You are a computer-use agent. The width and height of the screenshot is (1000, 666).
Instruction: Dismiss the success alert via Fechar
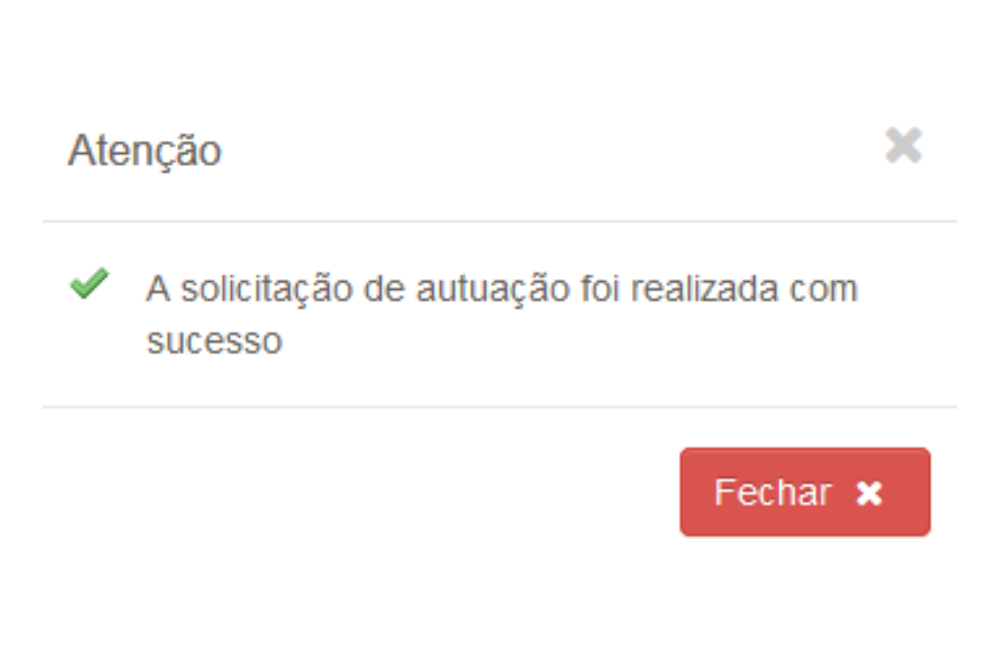pyautogui.click(x=805, y=492)
